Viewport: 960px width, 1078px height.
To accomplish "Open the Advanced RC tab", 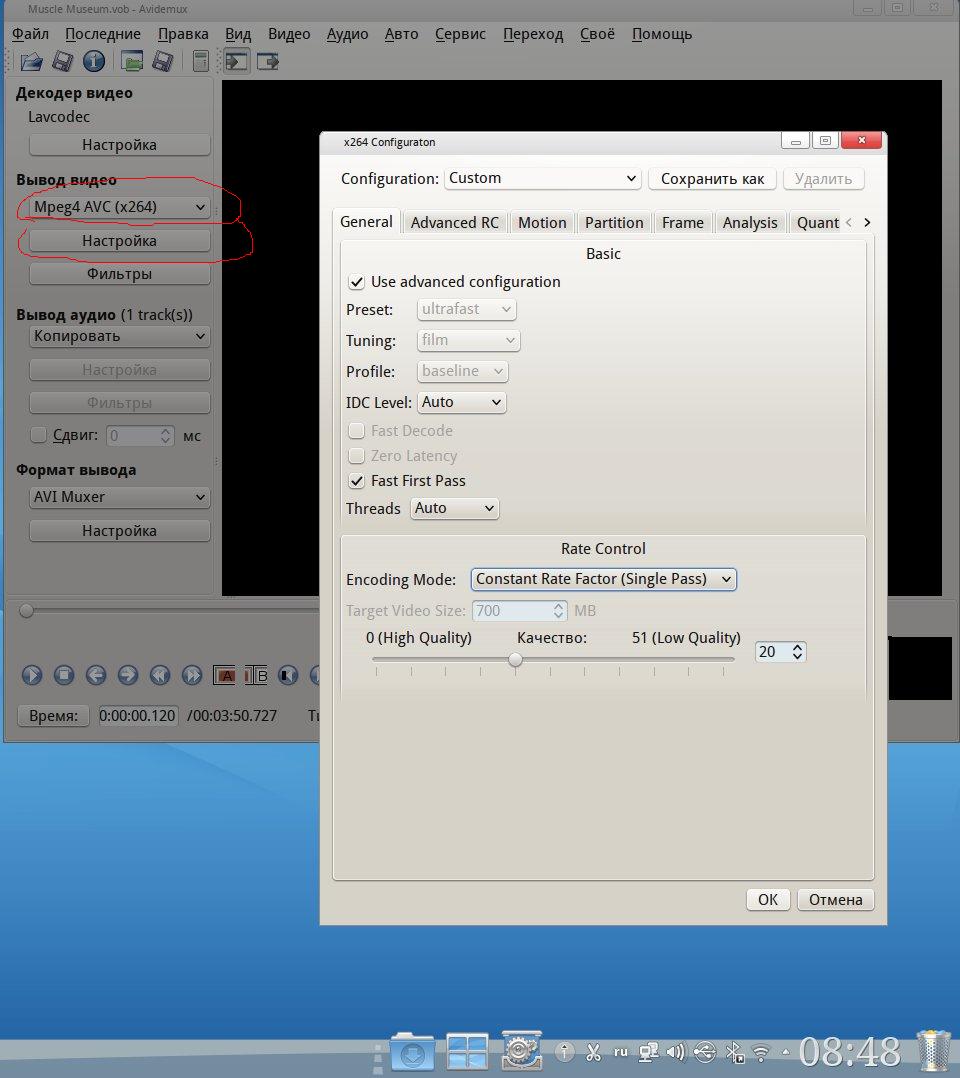I will [x=454, y=223].
